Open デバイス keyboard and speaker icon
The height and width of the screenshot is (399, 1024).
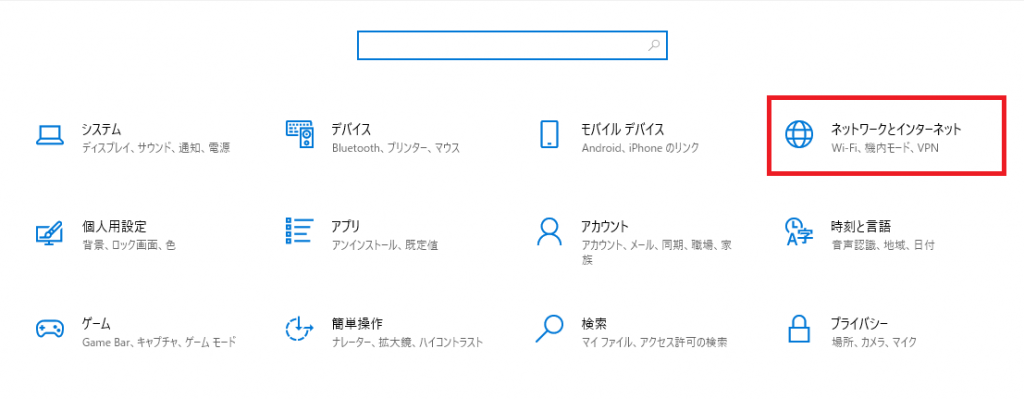tap(301, 134)
